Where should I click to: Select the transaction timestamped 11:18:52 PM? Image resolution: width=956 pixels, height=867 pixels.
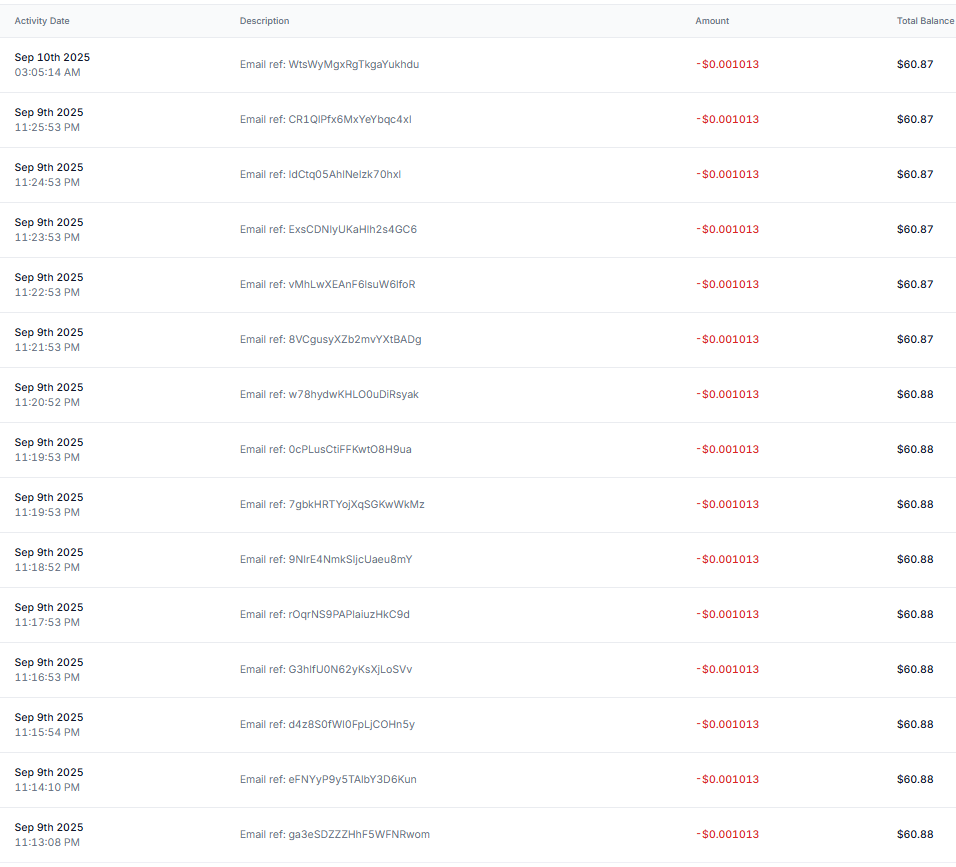coord(47,567)
